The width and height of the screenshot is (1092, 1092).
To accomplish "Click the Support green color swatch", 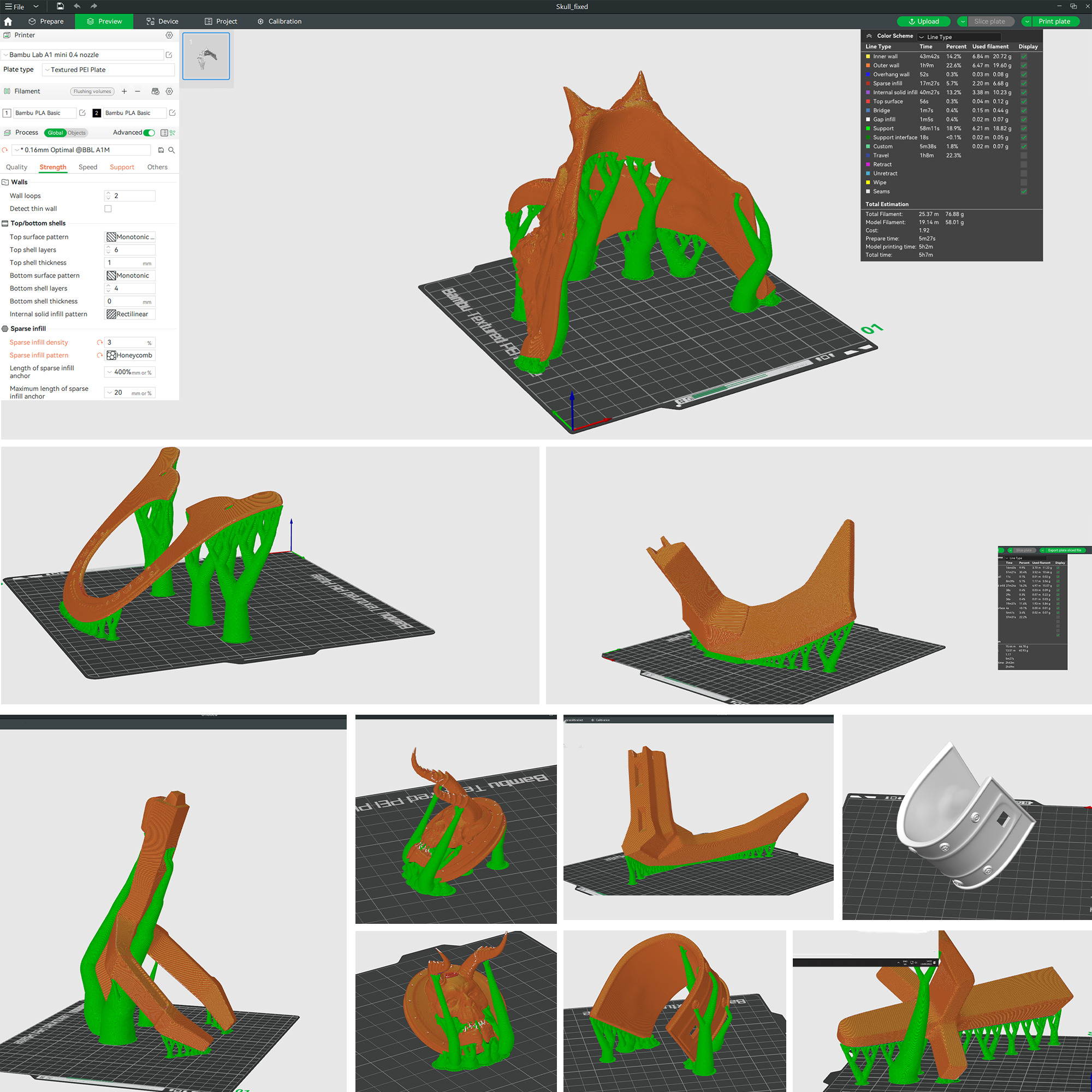I will click(868, 128).
